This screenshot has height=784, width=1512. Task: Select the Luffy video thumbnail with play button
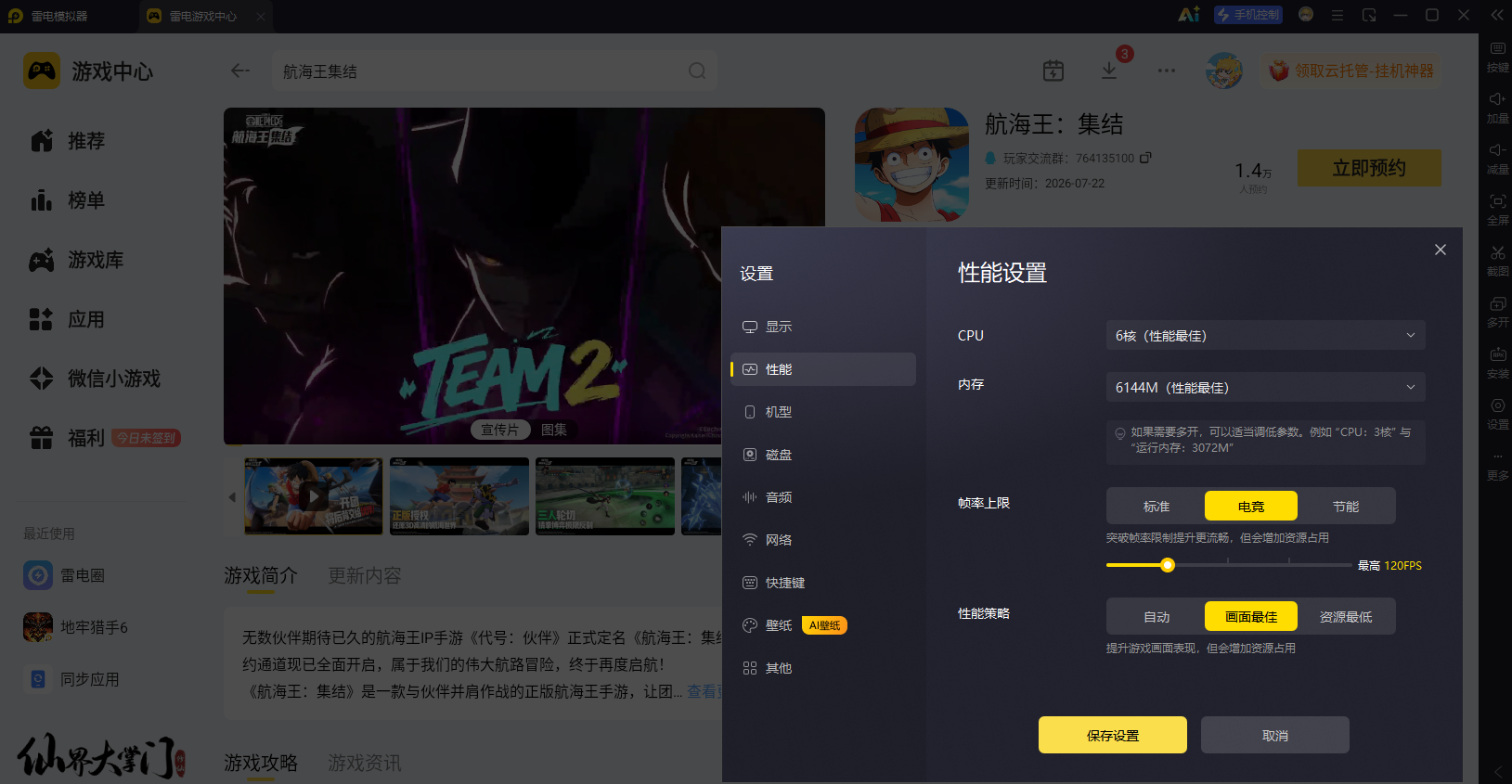tap(314, 496)
